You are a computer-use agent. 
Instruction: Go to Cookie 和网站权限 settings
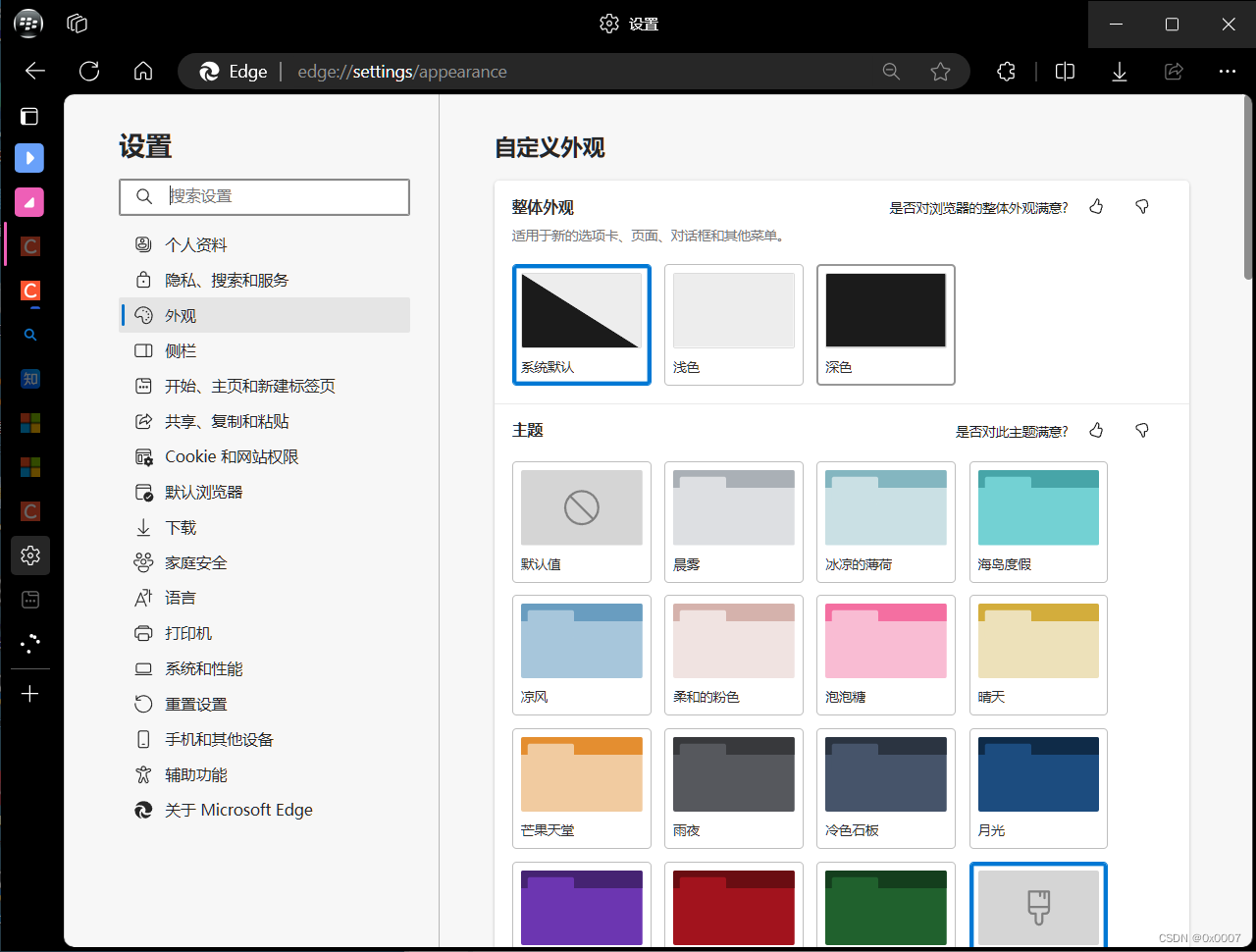pos(264,456)
